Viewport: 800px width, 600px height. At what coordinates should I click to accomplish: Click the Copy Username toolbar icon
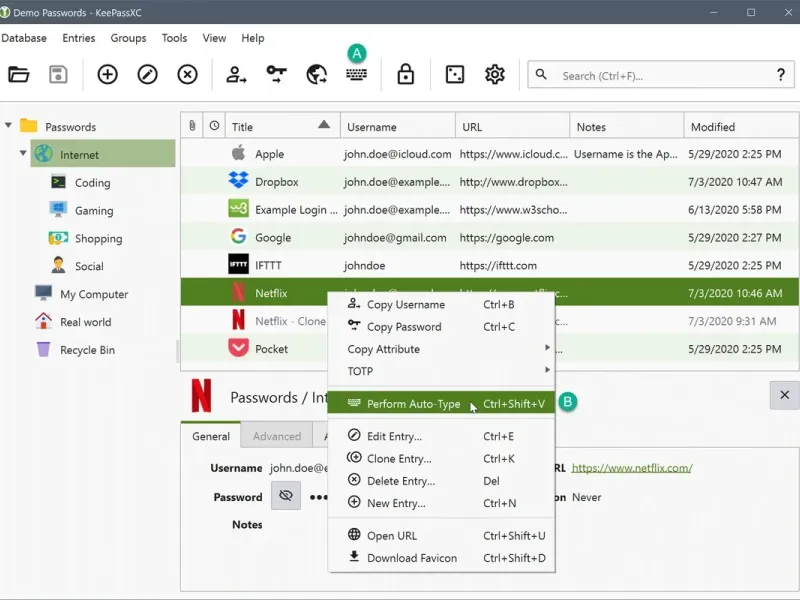[x=236, y=74]
